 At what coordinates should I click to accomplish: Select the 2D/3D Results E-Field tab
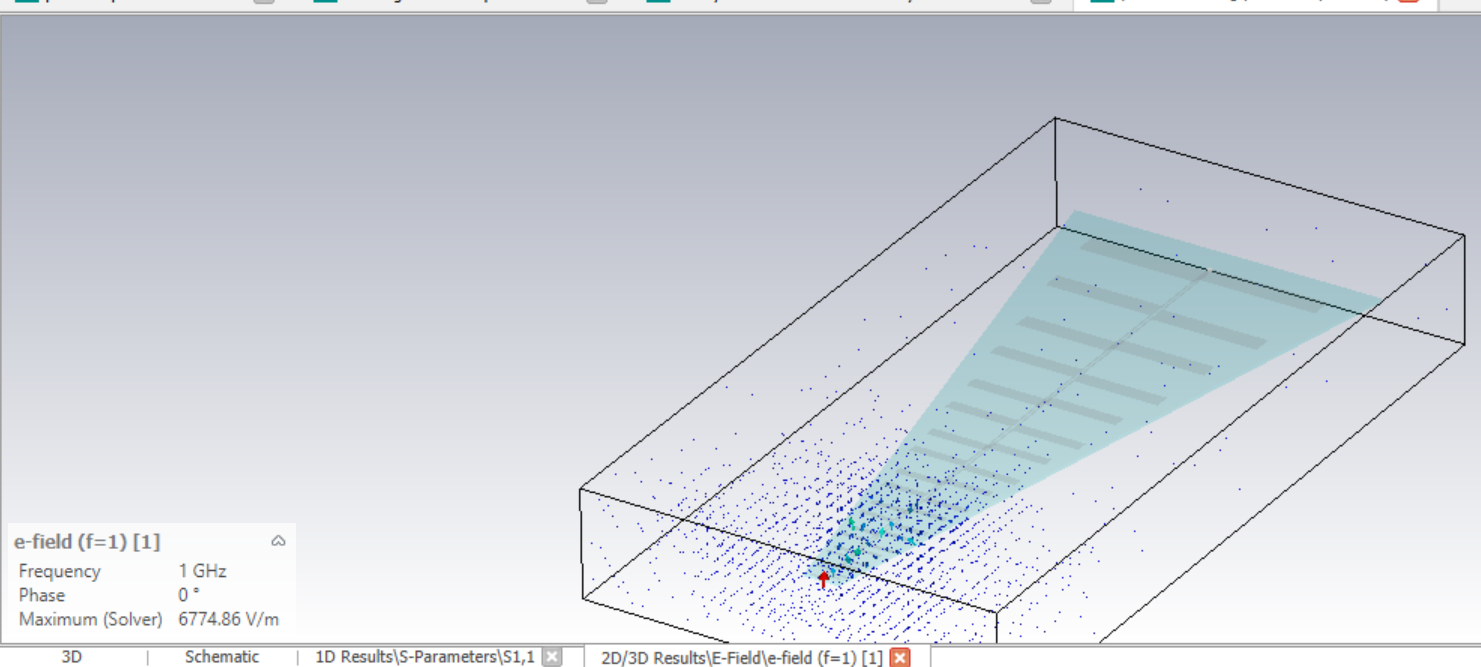tap(740, 658)
